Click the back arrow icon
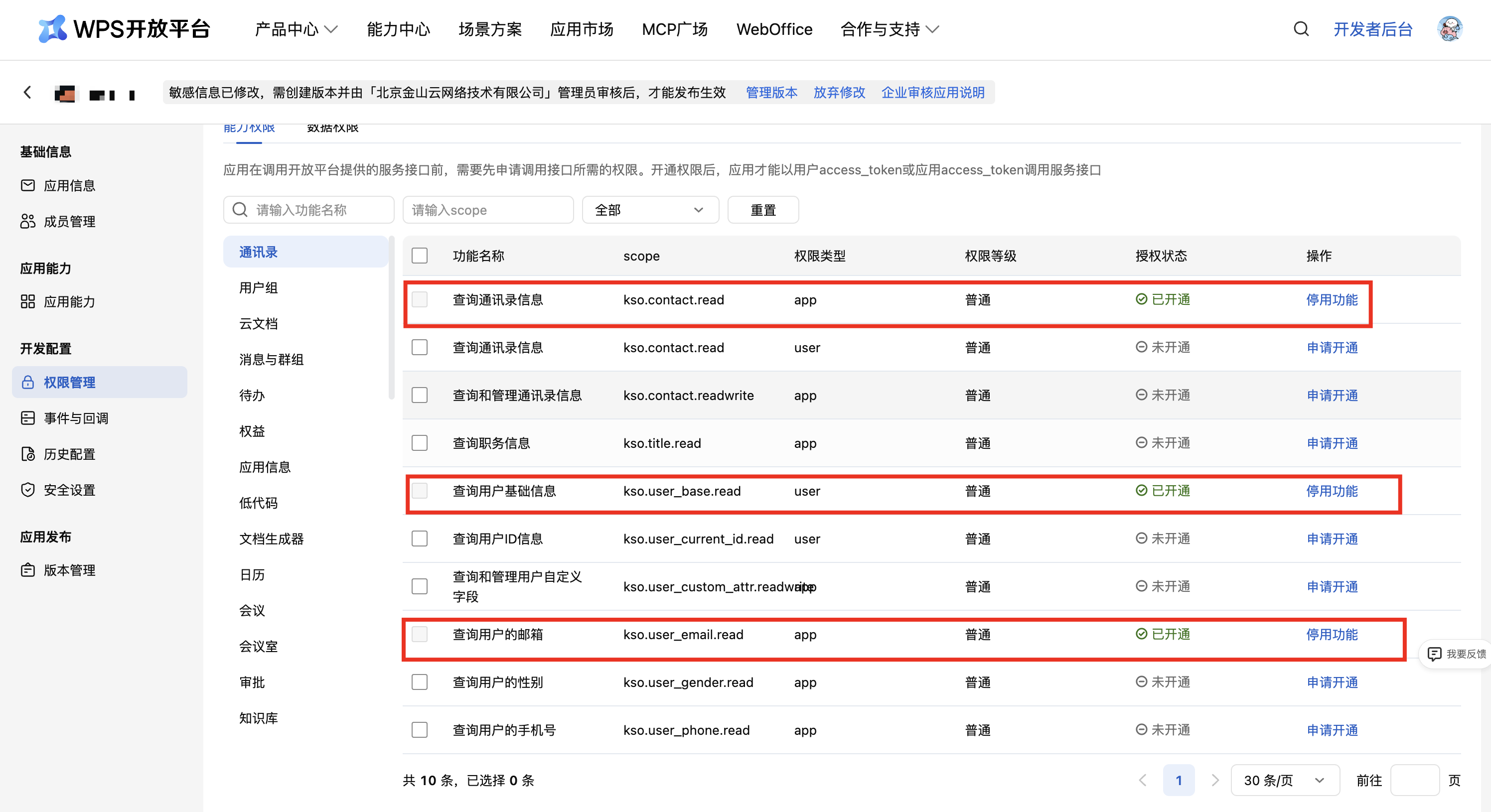 27,93
